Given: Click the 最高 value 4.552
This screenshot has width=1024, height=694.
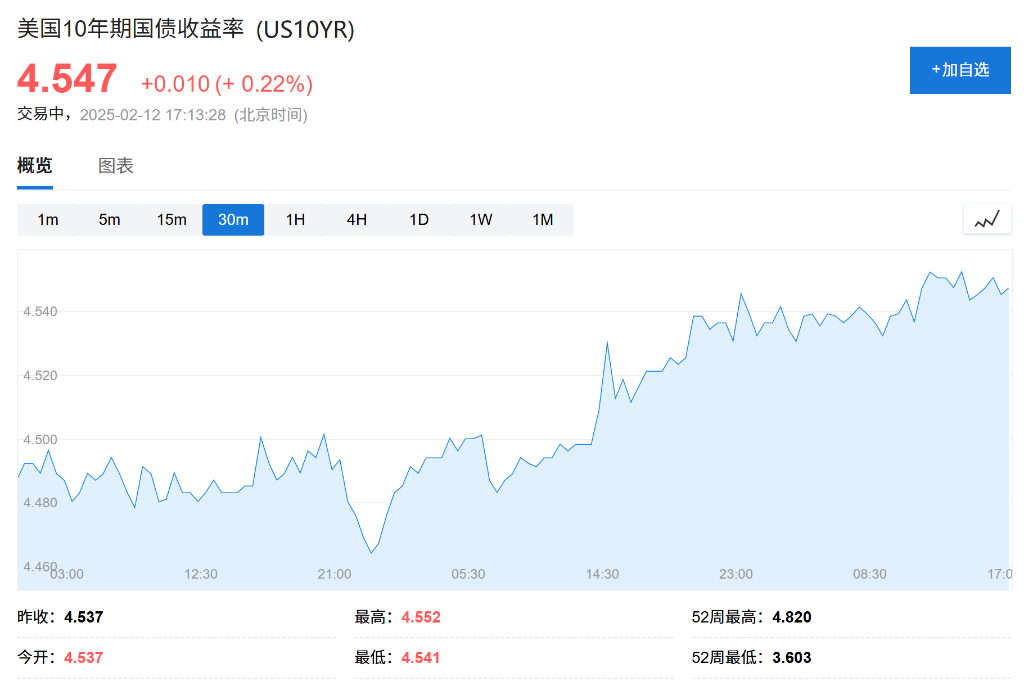Looking at the screenshot, I should tap(421, 617).
